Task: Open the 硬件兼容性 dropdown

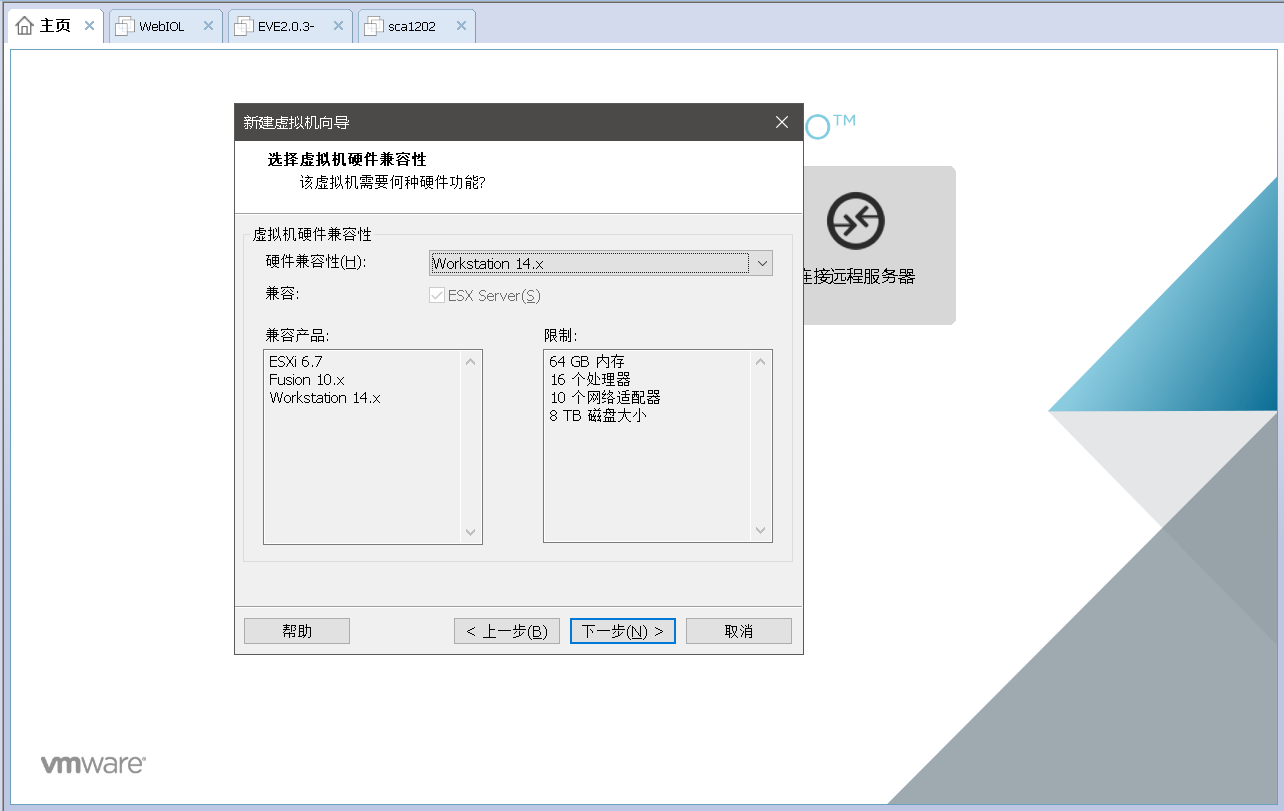Action: click(600, 263)
